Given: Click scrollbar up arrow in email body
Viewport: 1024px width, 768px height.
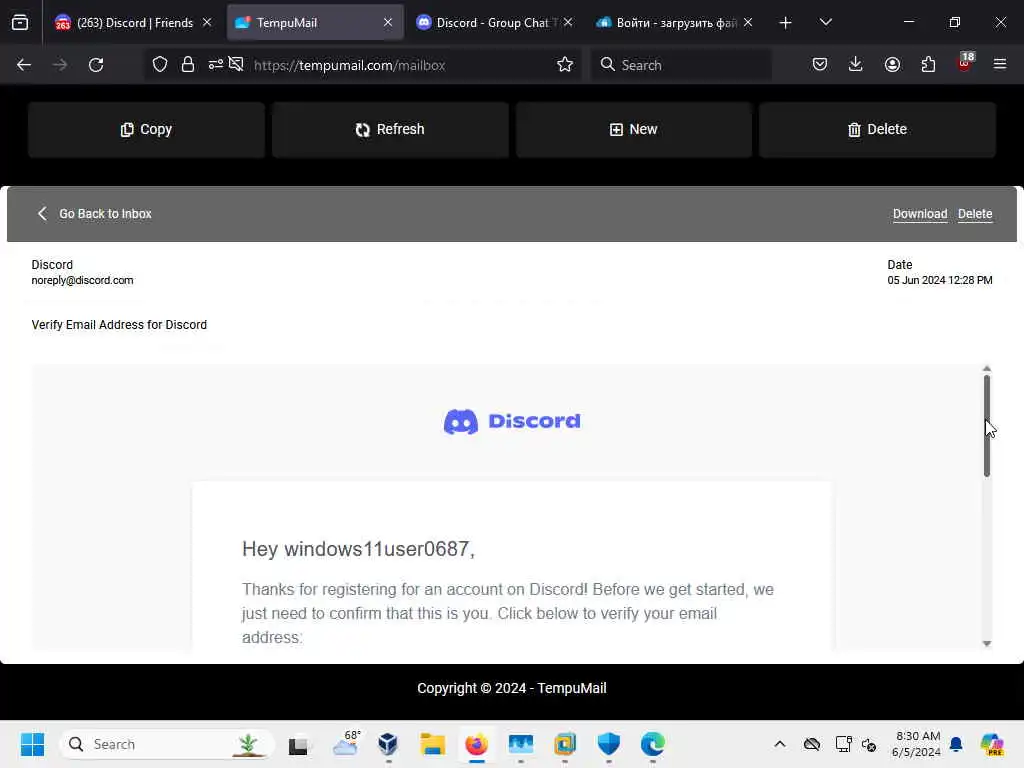Looking at the screenshot, I should coord(986,369).
